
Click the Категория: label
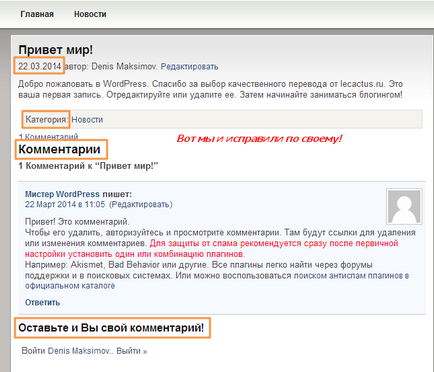(47, 120)
